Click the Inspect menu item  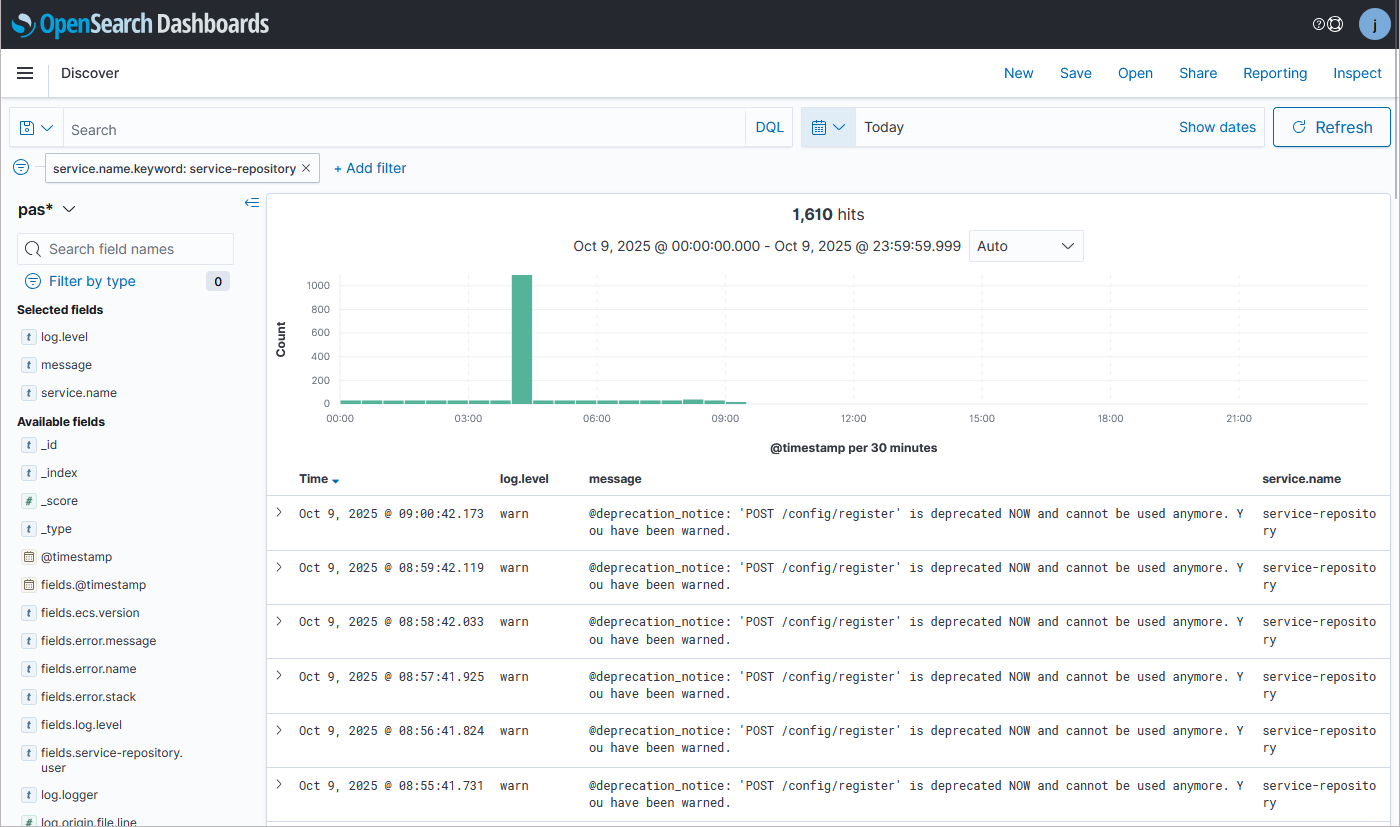1357,73
